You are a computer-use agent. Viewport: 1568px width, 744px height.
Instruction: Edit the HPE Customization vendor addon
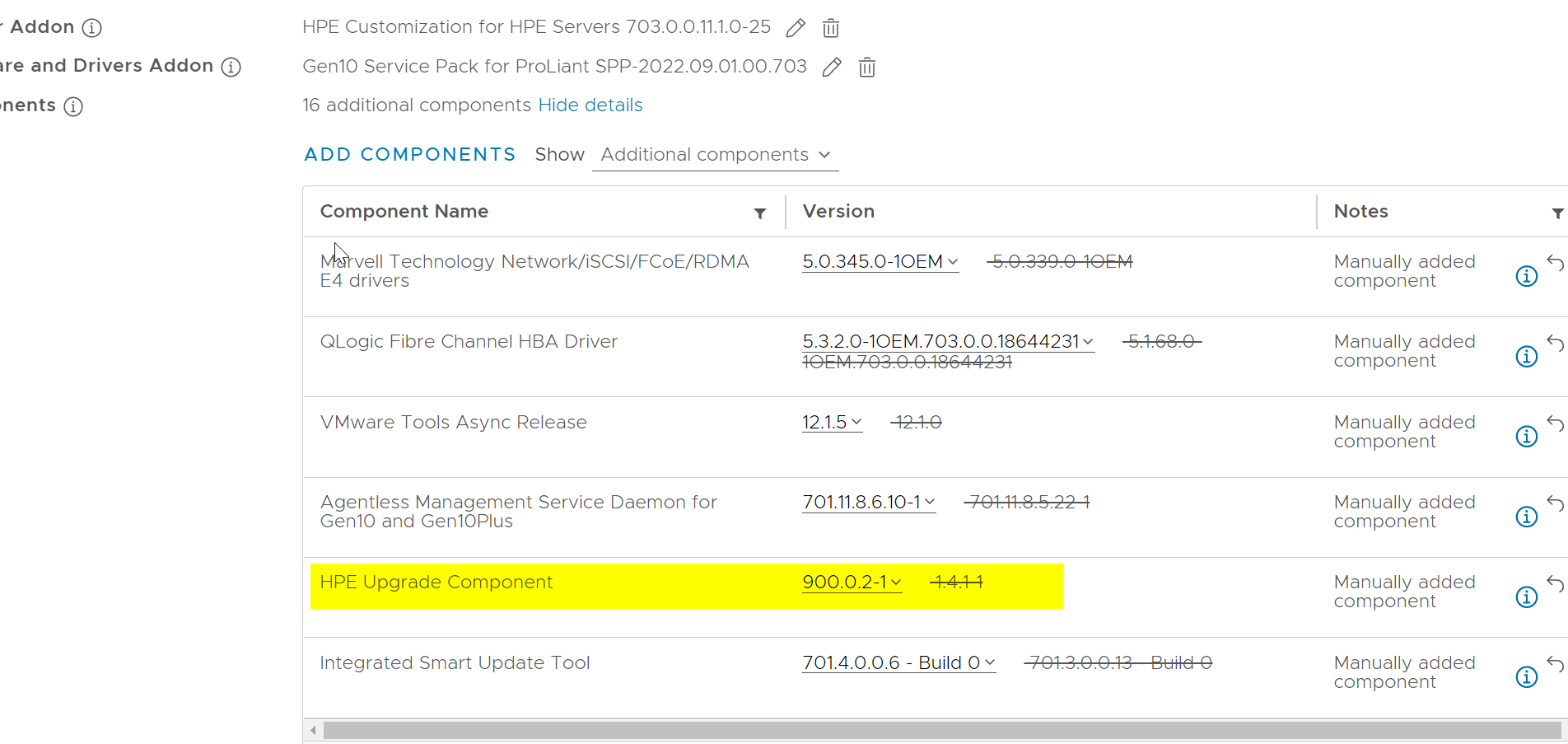coord(796,28)
